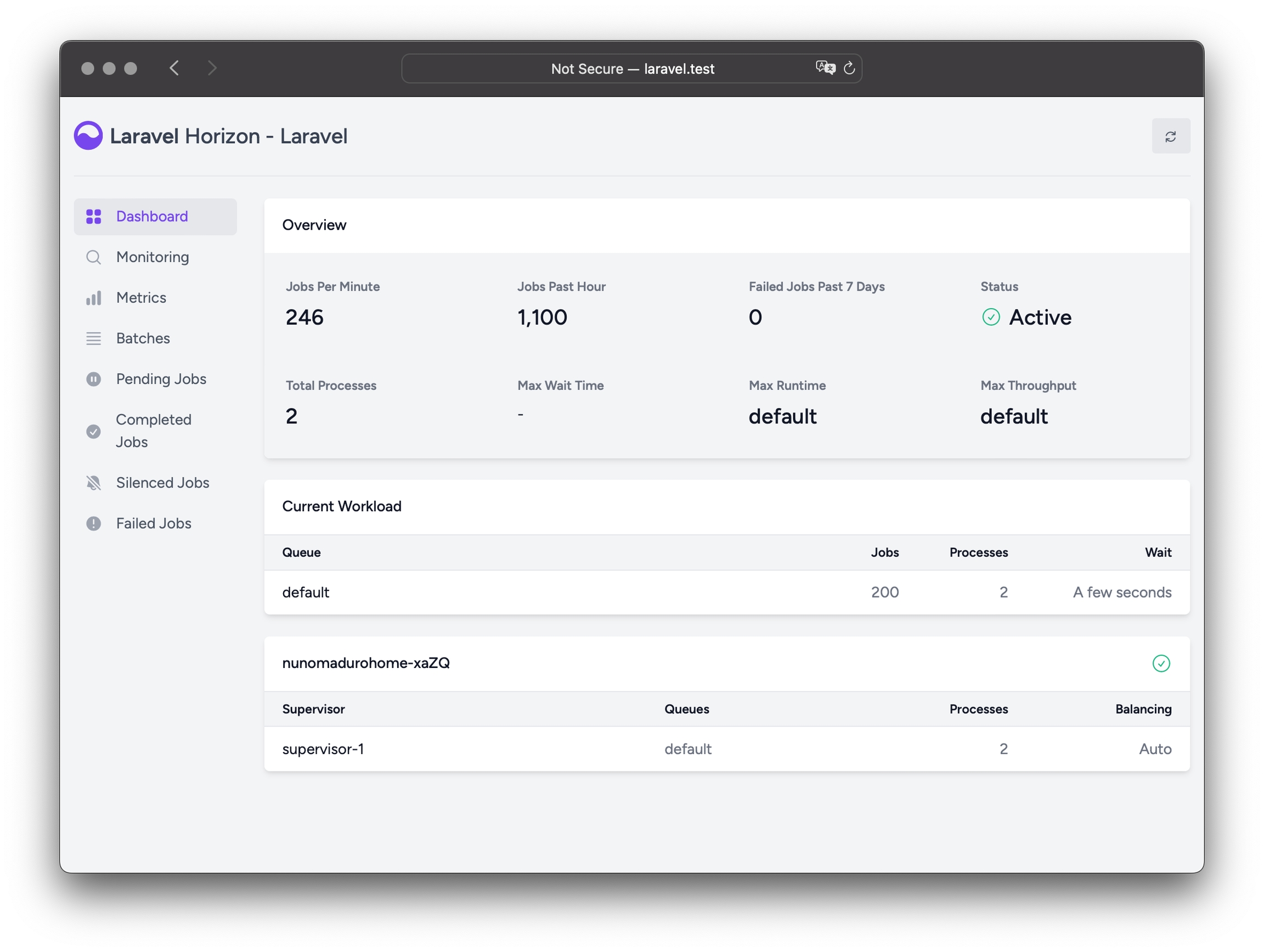The width and height of the screenshot is (1264, 952).
Task: Click the green Active status check icon
Action: 991,317
